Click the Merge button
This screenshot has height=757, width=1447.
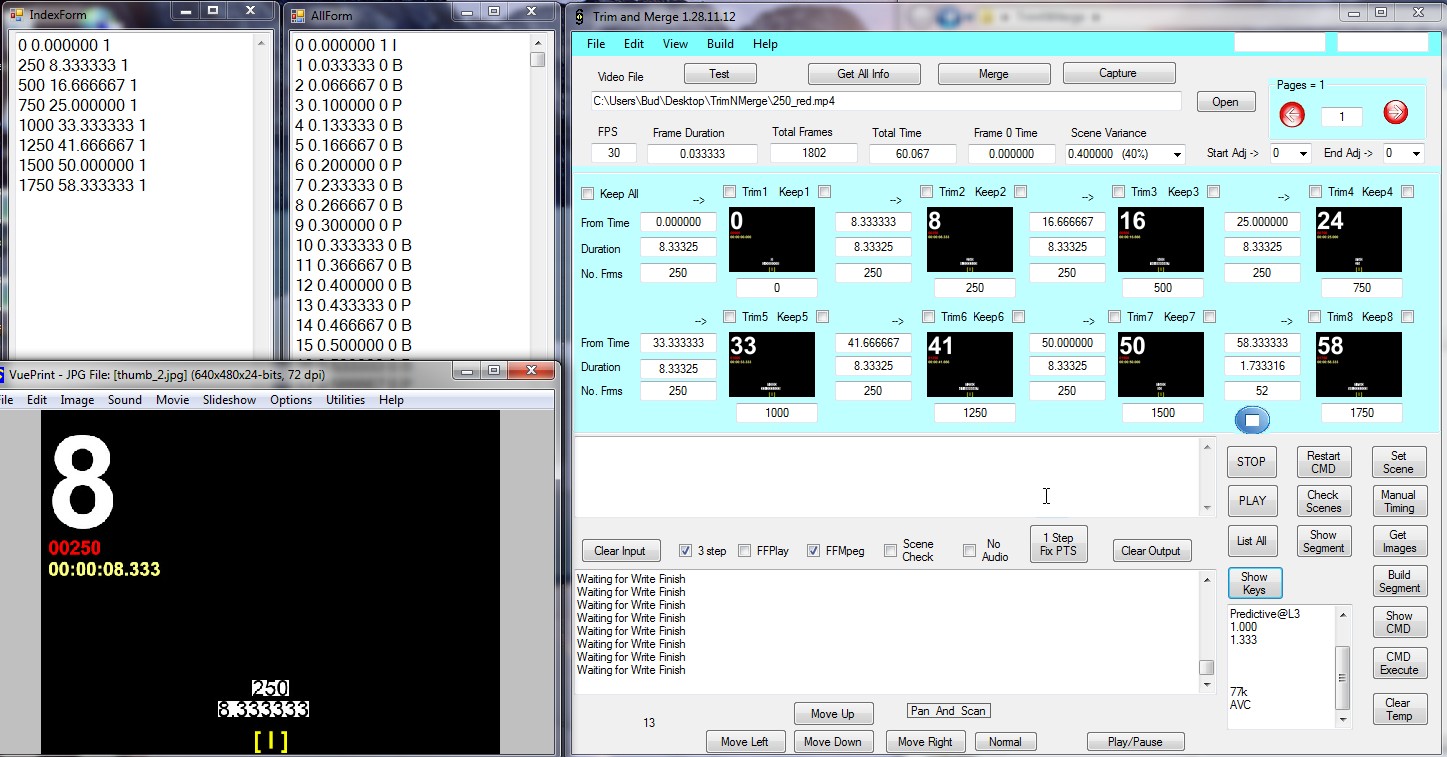point(994,74)
